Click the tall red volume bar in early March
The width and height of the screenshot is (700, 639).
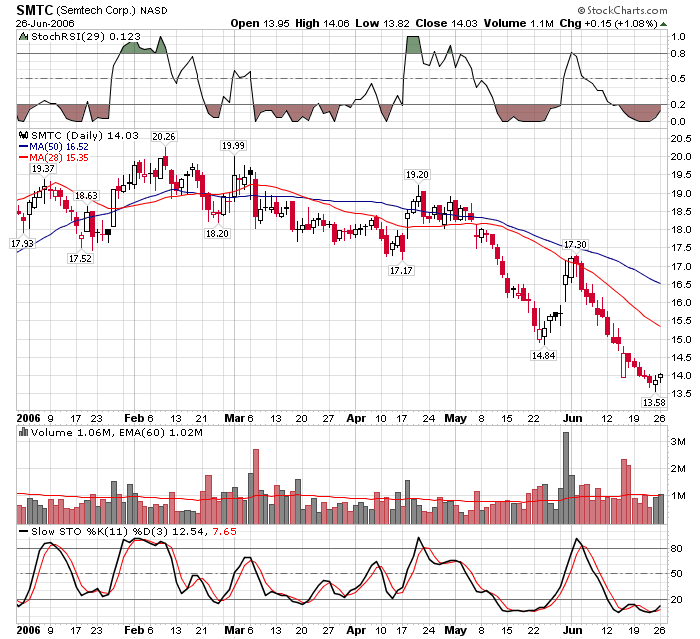tap(256, 486)
